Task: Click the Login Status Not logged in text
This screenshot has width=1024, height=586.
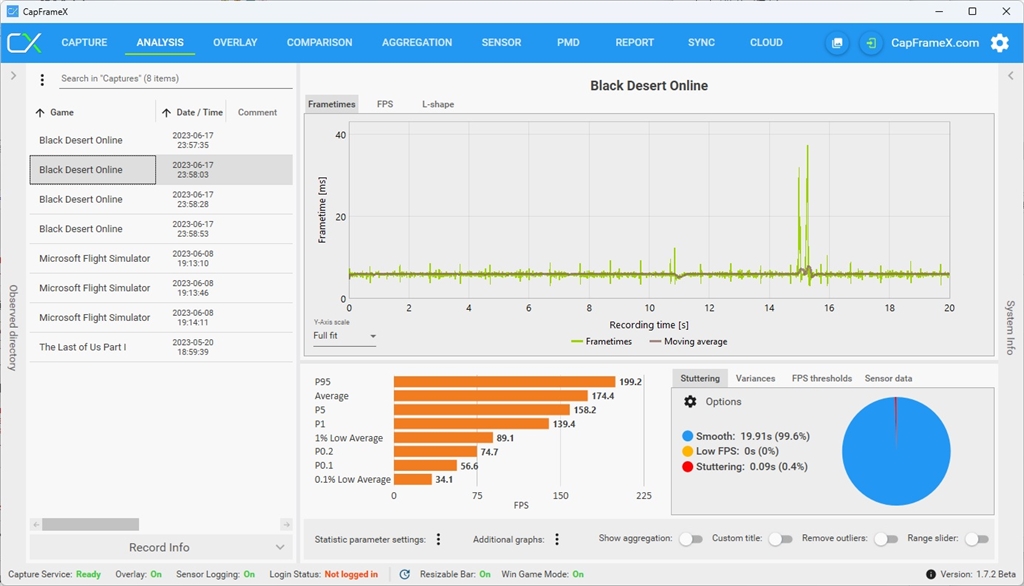Action: 351,574
